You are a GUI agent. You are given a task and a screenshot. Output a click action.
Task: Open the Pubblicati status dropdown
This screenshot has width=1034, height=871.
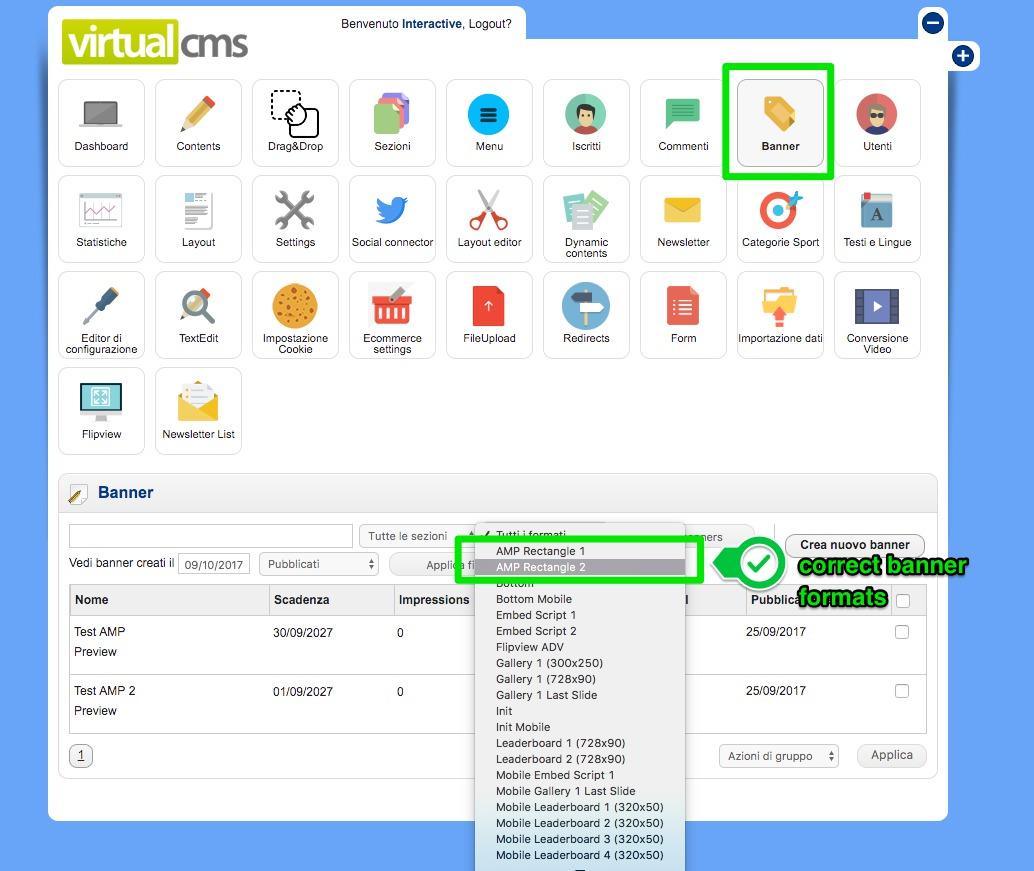[318, 564]
